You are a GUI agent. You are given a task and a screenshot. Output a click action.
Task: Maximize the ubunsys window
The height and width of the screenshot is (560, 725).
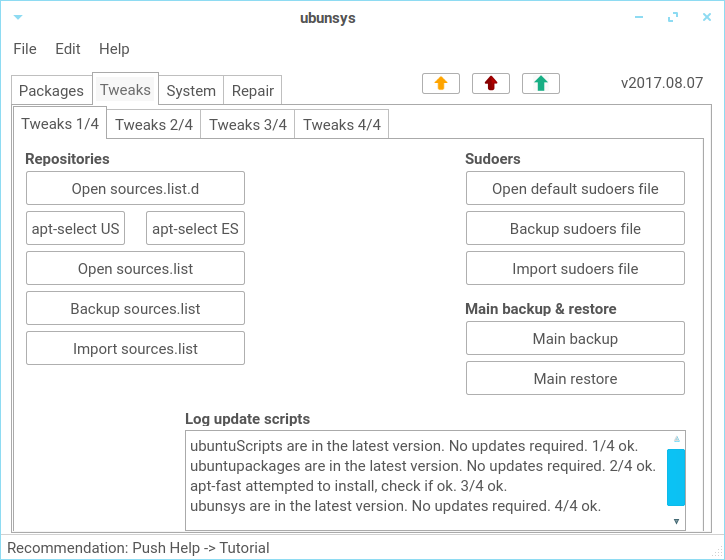pyautogui.click(x=673, y=18)
